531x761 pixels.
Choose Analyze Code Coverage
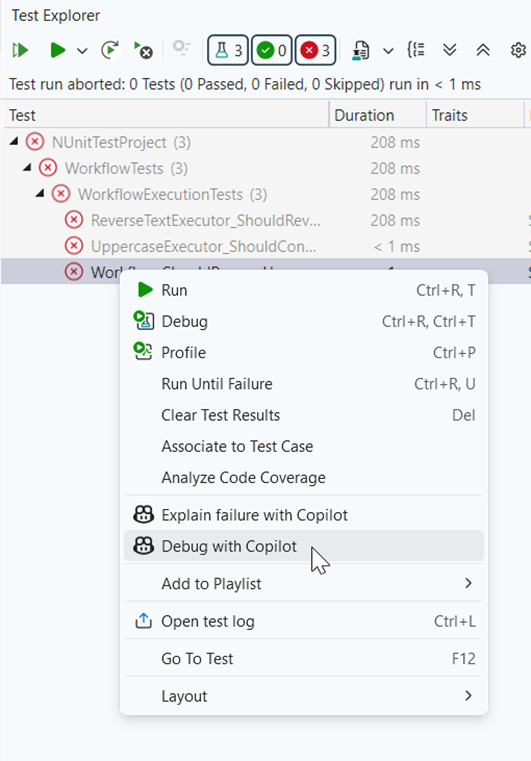[x=304, y=478]
